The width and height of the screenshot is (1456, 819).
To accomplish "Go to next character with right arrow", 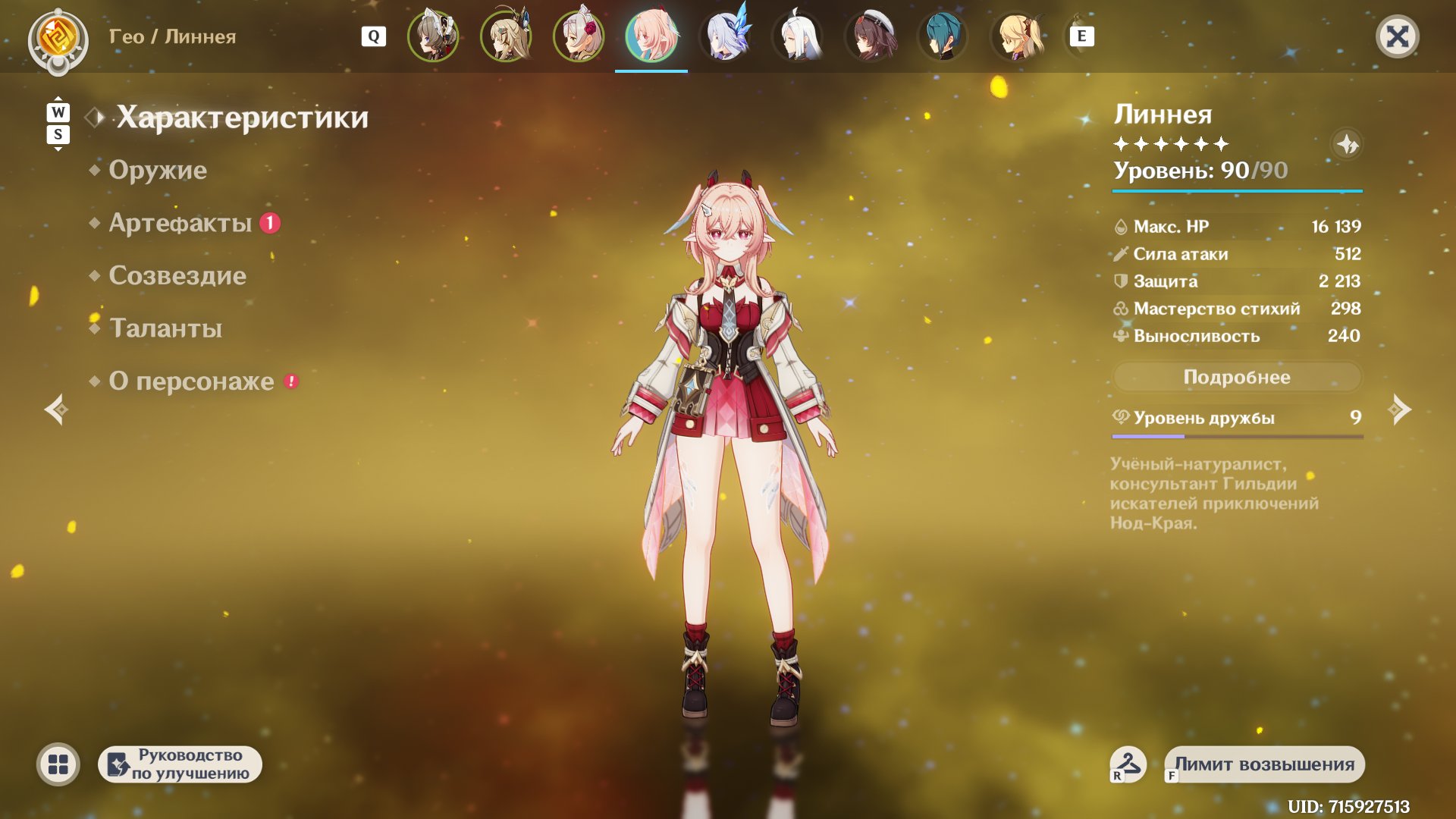I will [x=1400, y=409].
